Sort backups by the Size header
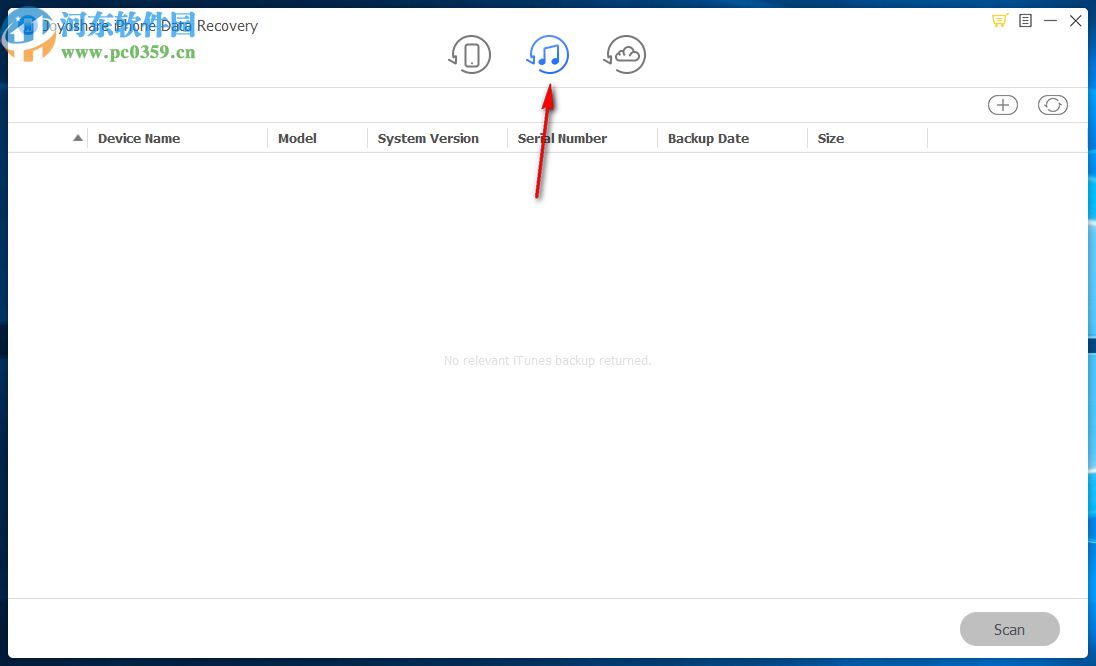1096x666 pixels. click(831, 138)
